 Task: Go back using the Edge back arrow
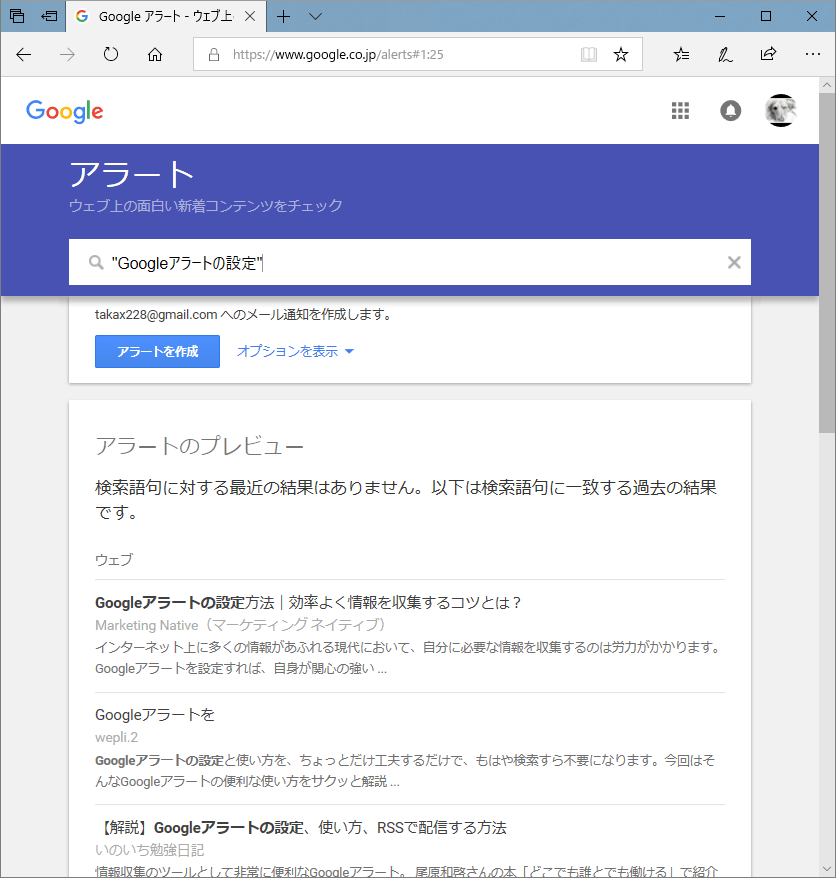coord(23,55)
